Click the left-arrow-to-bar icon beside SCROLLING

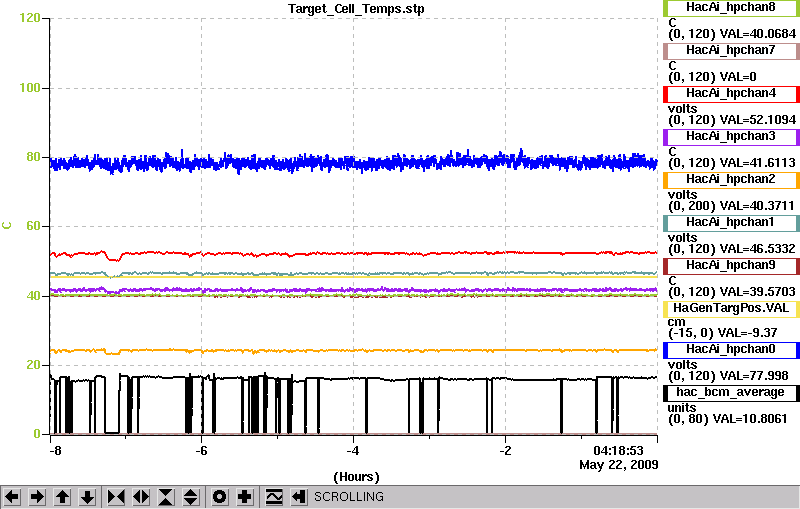click(299, 497)
